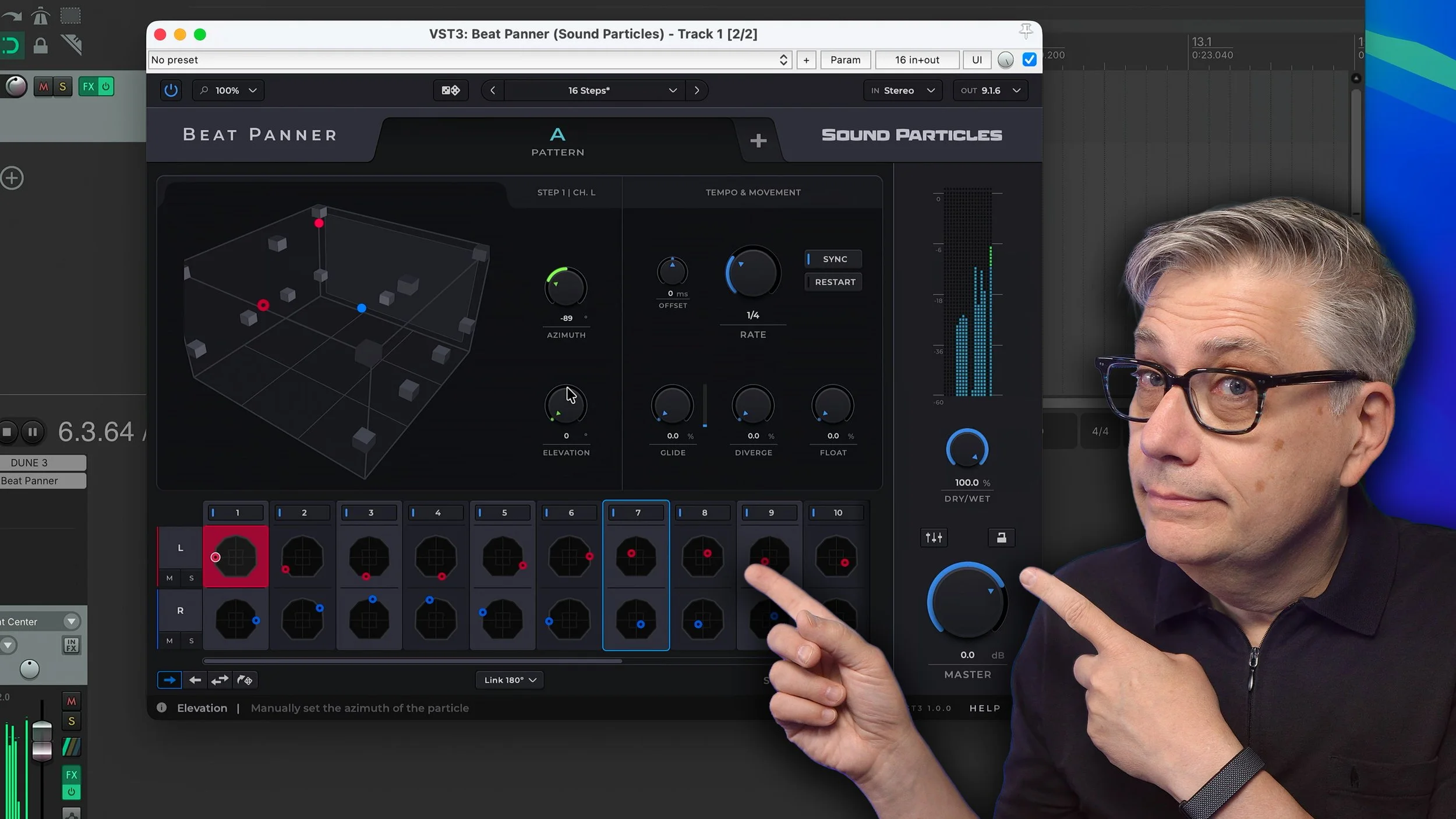This screenshot has width=1456, height=819.
Task: Select the STEP 1 | CH. L tab
Action: pos(566,192)
